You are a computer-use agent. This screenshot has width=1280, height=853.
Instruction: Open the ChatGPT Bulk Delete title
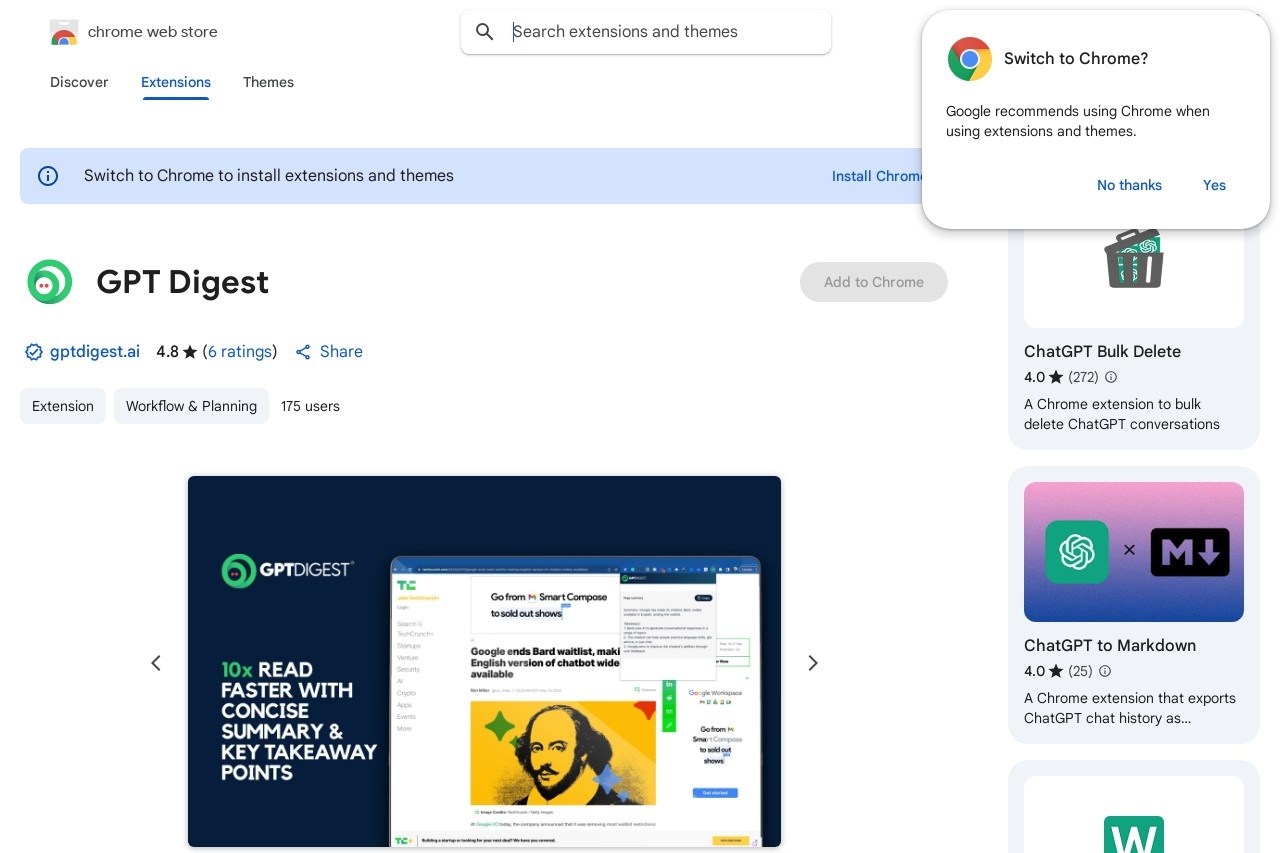tap(1102, 352)
